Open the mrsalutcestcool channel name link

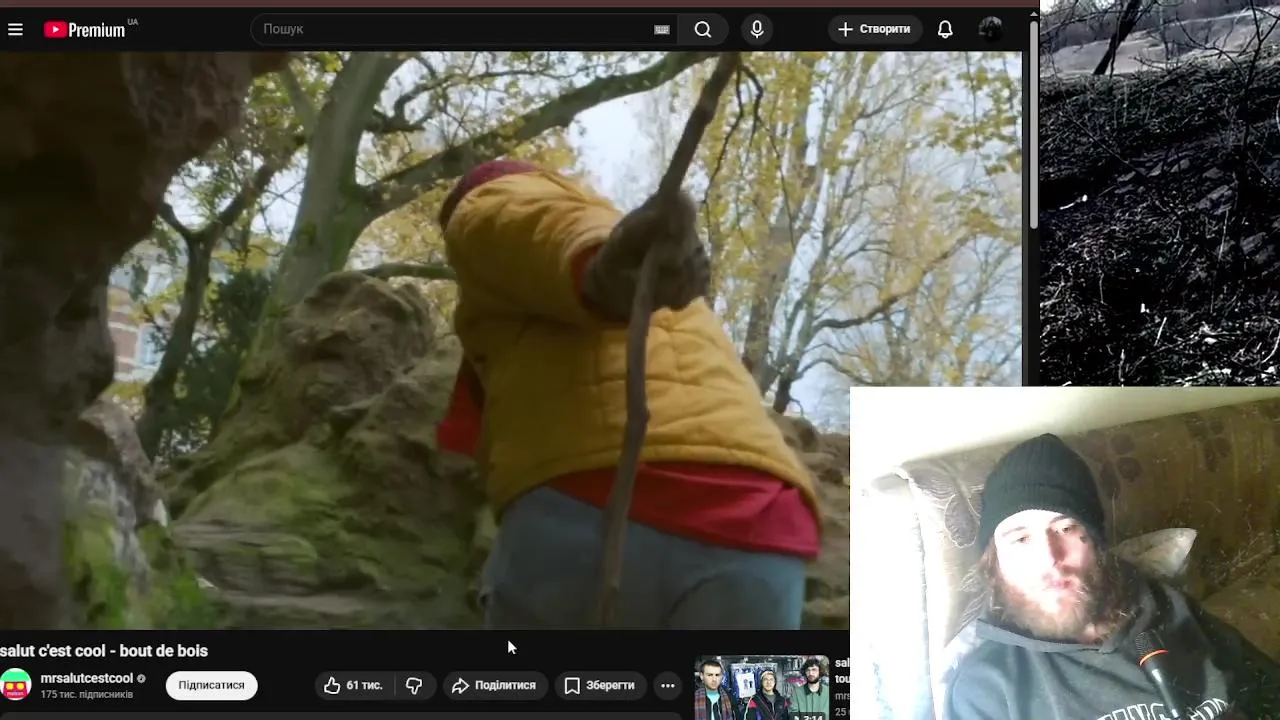[x=87, y=678]
